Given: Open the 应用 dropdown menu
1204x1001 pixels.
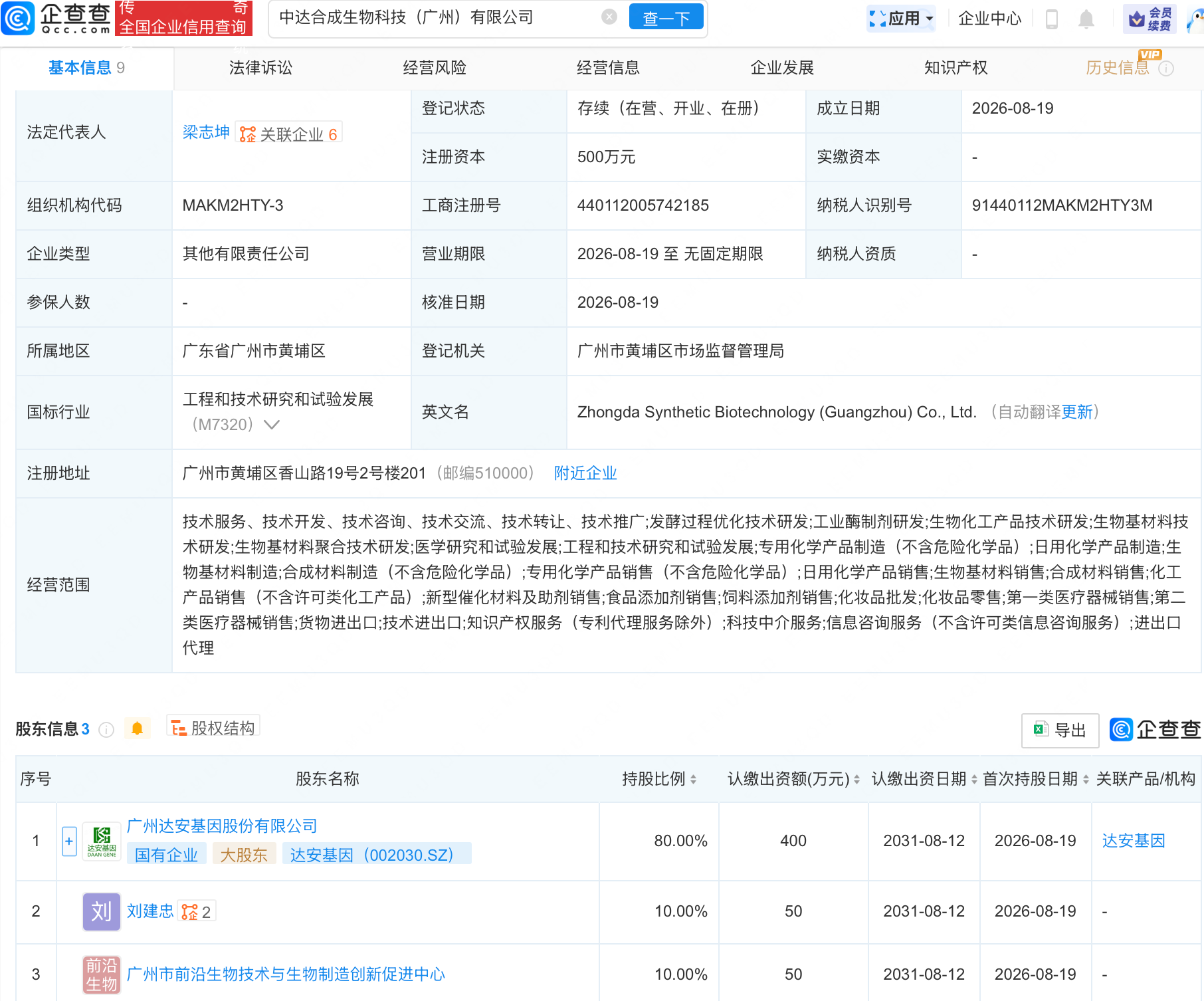Looking at the screenshot, I should point(902,19).
